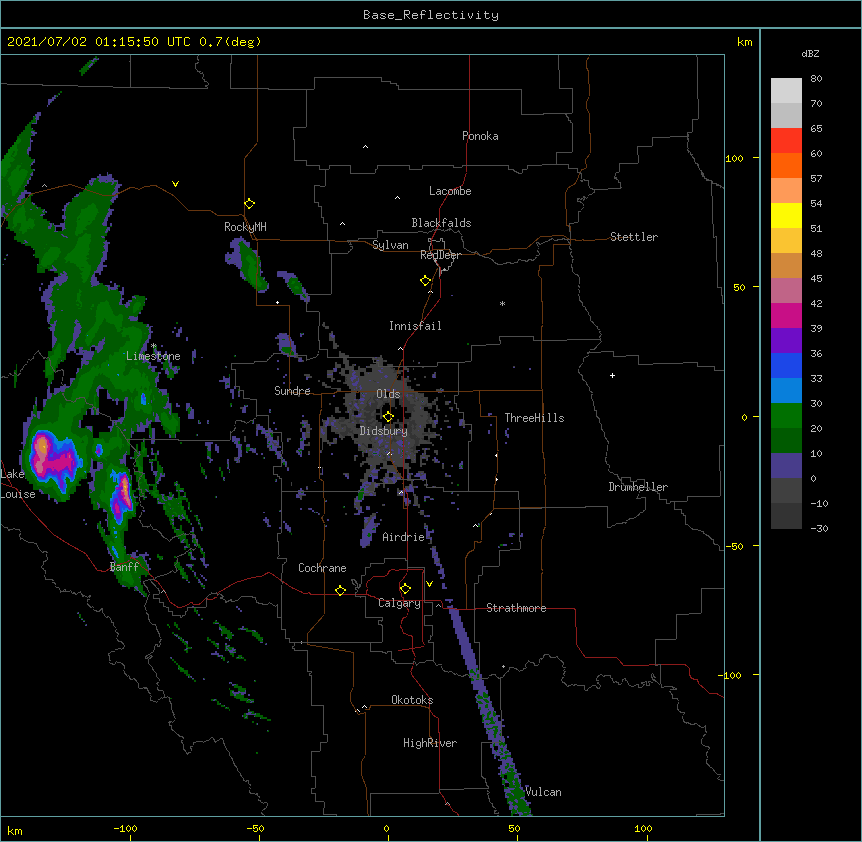Select the RockyMH label
This screenshot has width=862, height=842.
245,227
